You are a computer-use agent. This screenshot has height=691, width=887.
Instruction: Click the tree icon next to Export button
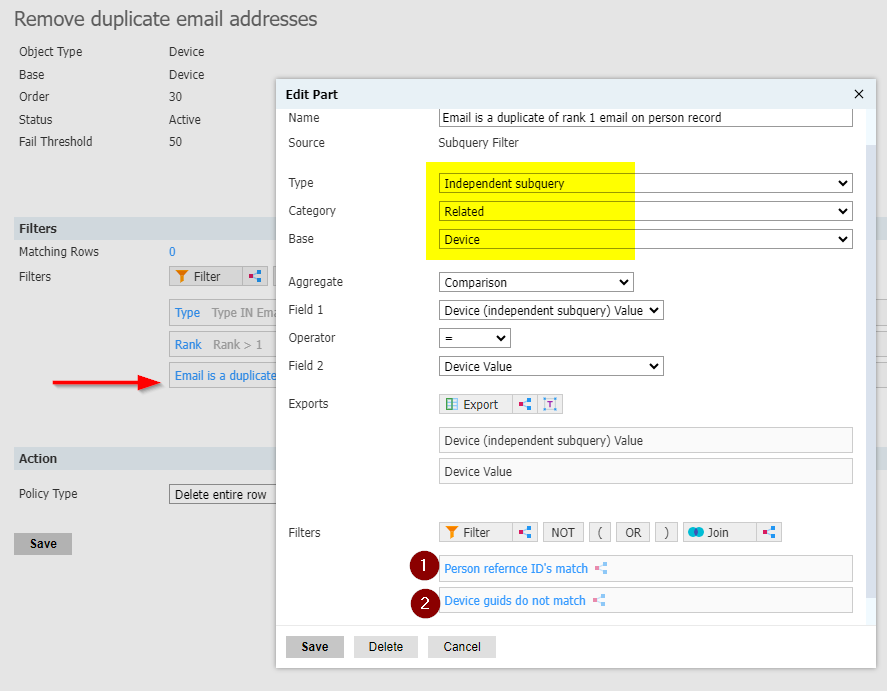pos(525,404)
